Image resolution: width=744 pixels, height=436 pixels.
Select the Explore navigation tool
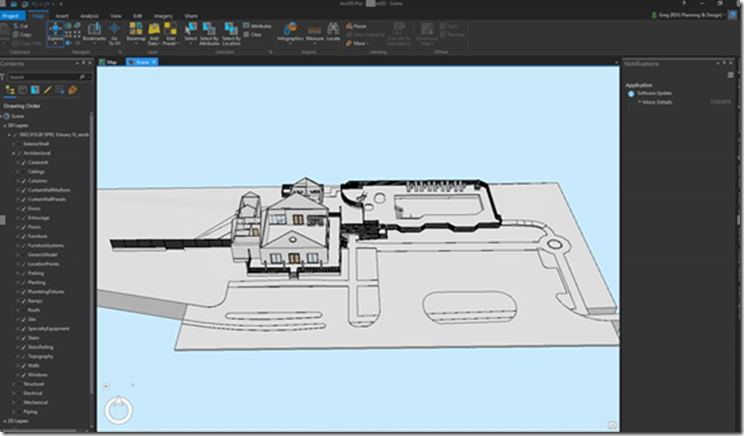[55, 32]
